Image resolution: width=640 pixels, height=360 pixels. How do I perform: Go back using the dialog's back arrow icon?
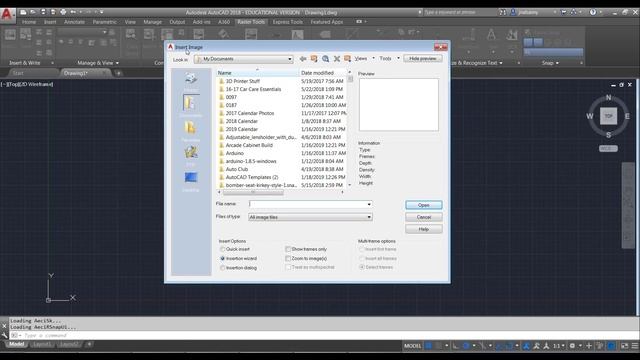pyautogui.click(x=303, y=59)
